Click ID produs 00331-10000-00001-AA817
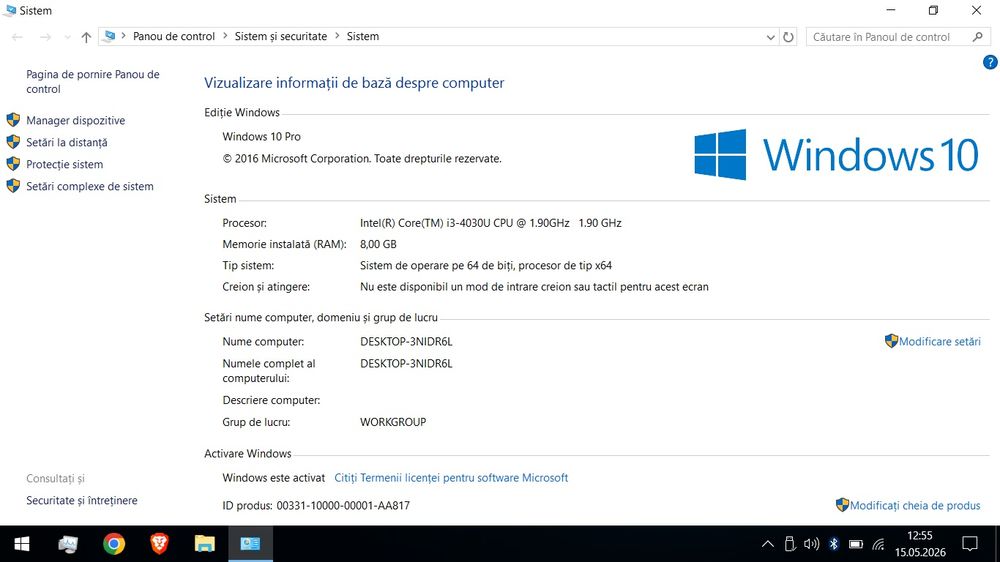This screenshot has height=562, width=1000. pos(316,506)
